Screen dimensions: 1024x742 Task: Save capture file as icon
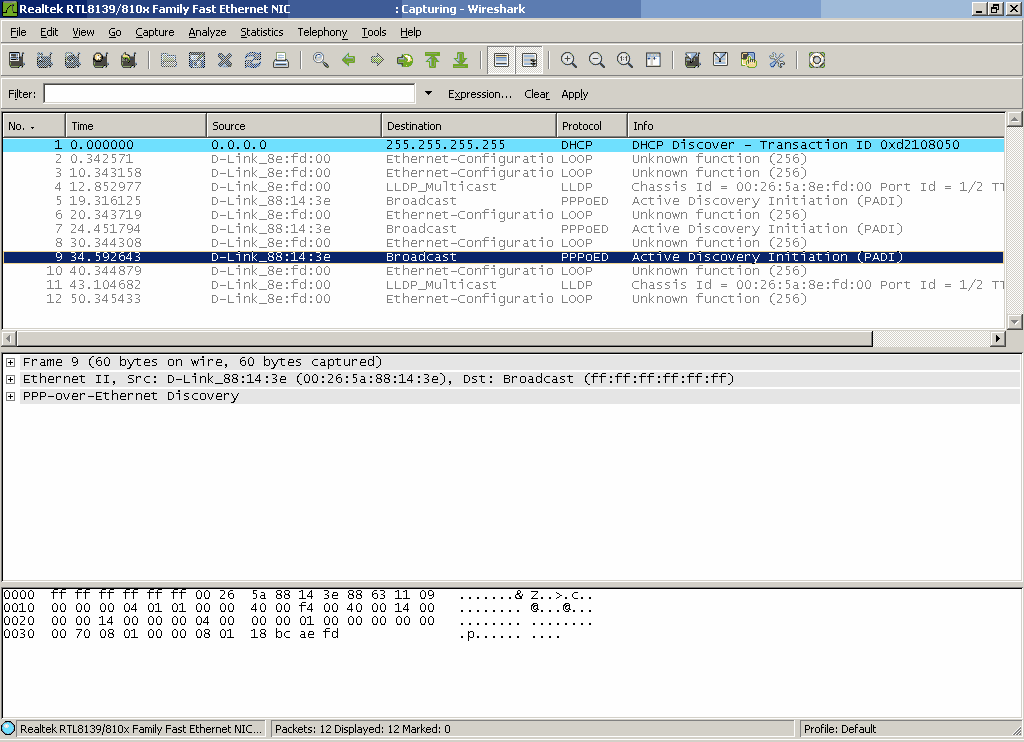(x=197, y=60)
